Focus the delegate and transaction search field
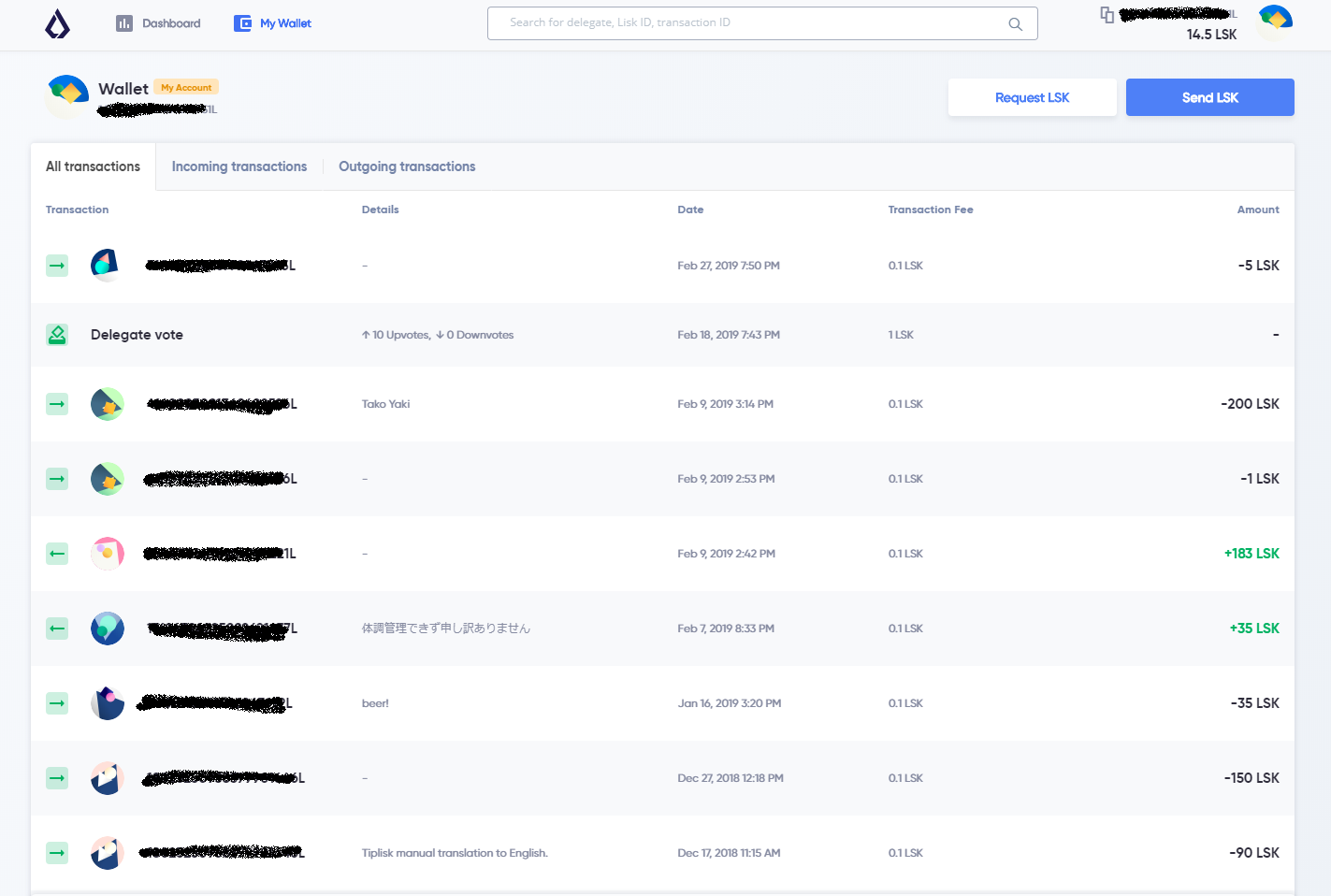This screenshot has width=1331, height=896. coord(748,23)
